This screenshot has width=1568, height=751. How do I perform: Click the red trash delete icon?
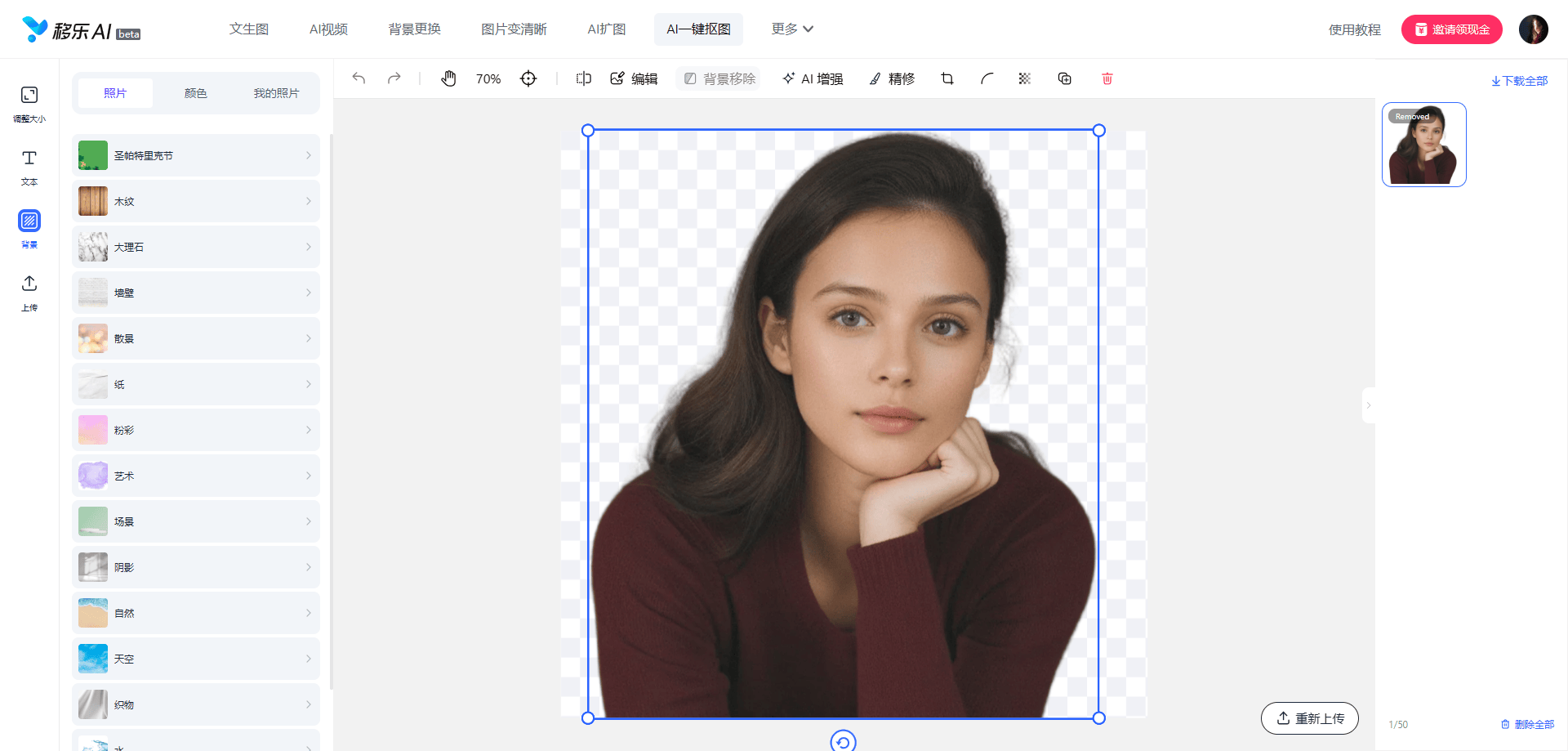coord(1107,78)
